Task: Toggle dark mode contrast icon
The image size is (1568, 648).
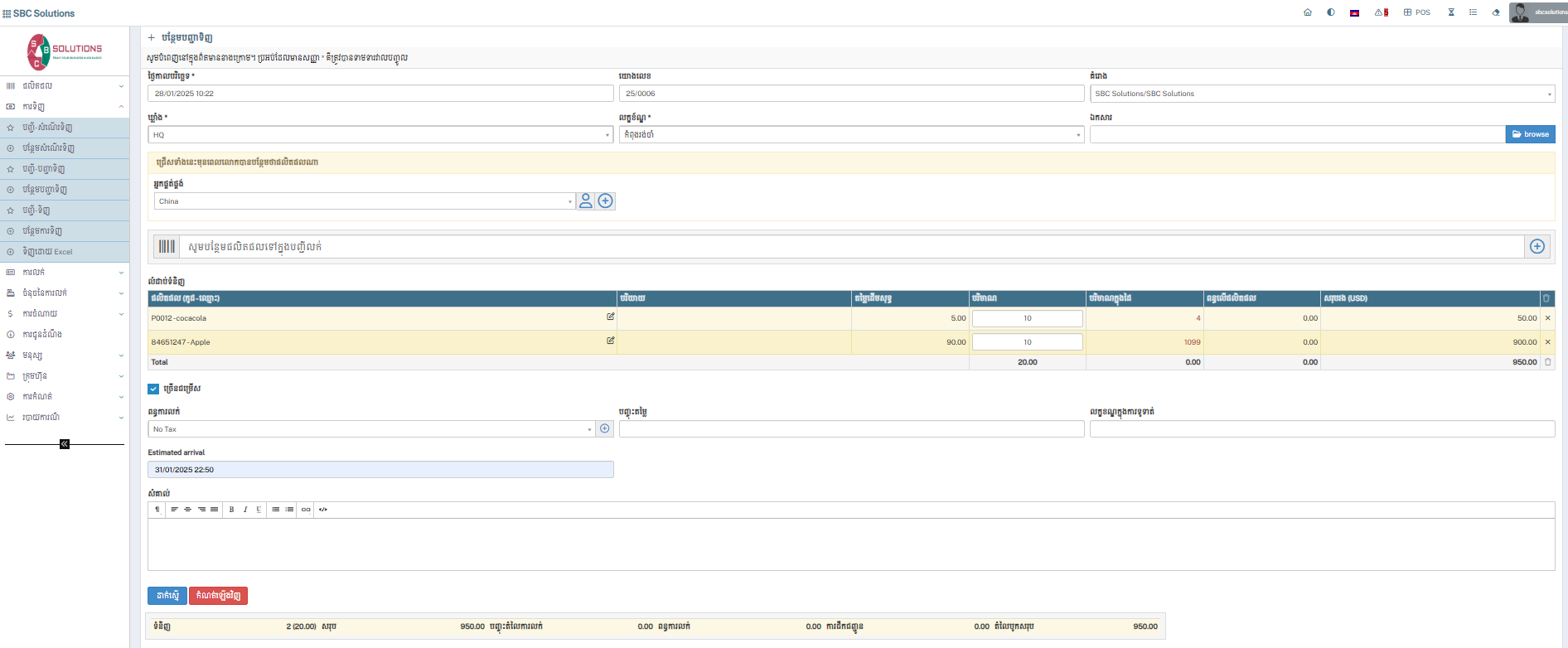Action: 1331,12
